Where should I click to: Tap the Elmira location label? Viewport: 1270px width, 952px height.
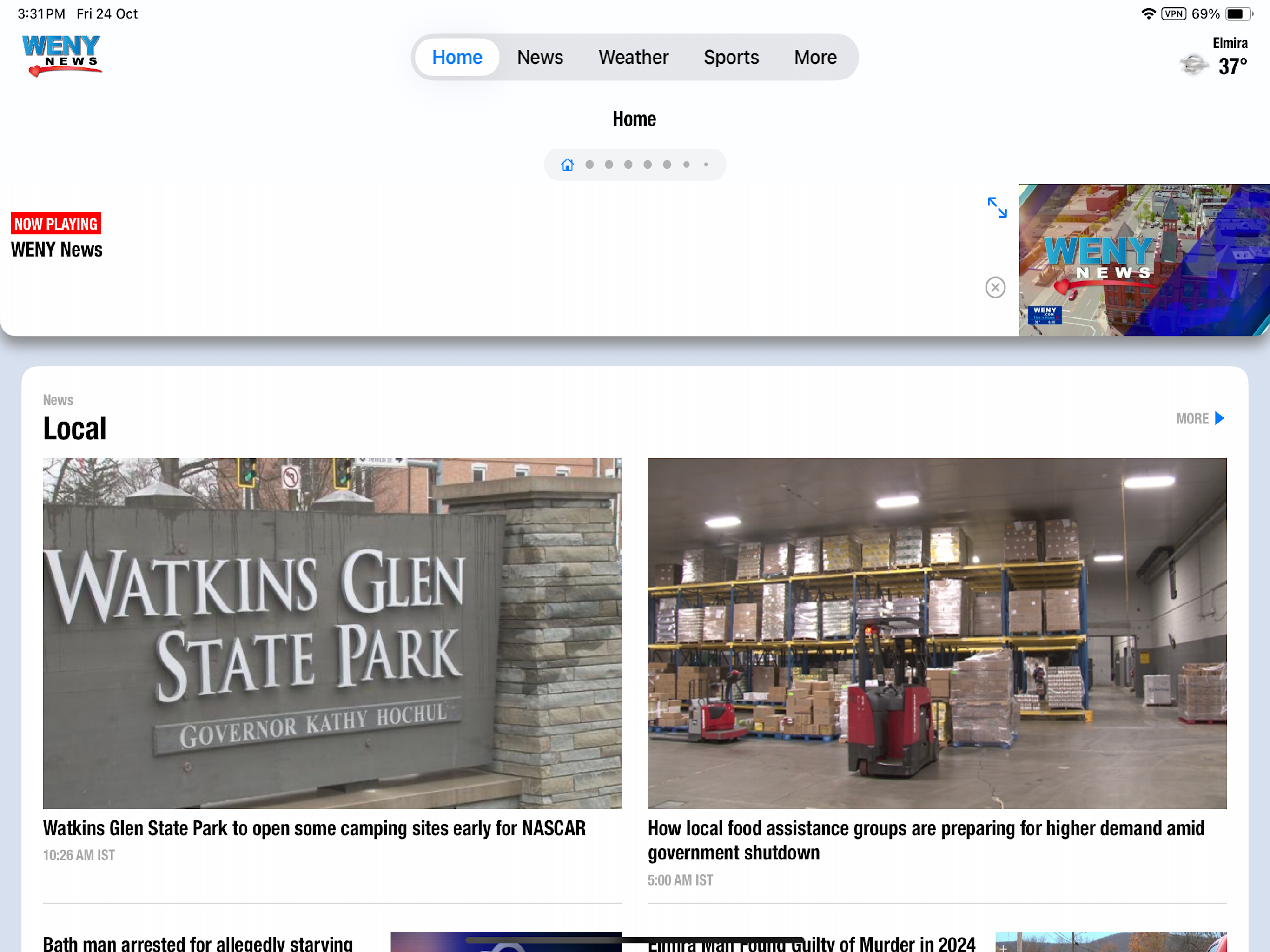click(x=1230, y=43)
